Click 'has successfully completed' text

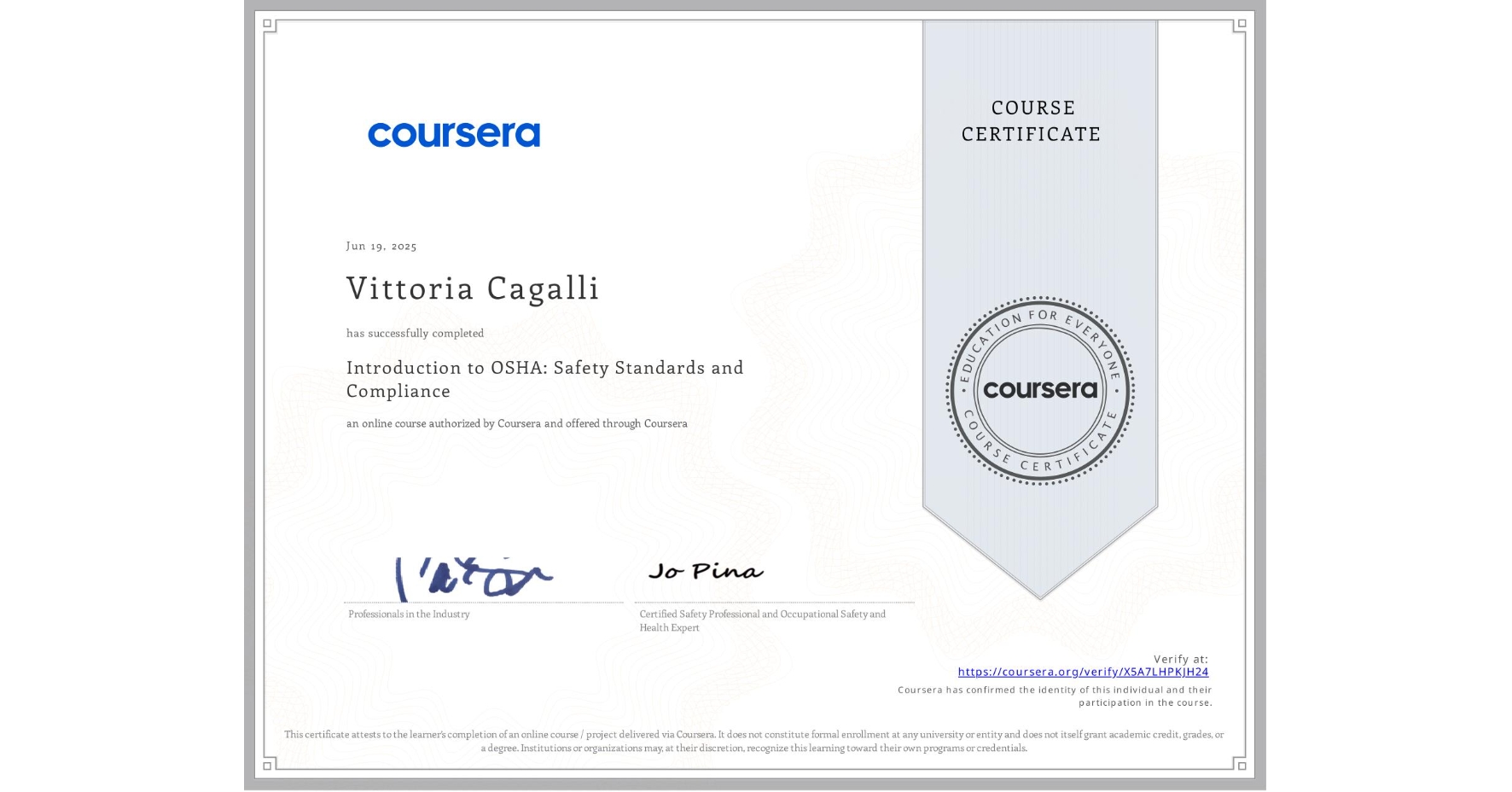click(415, 333)
